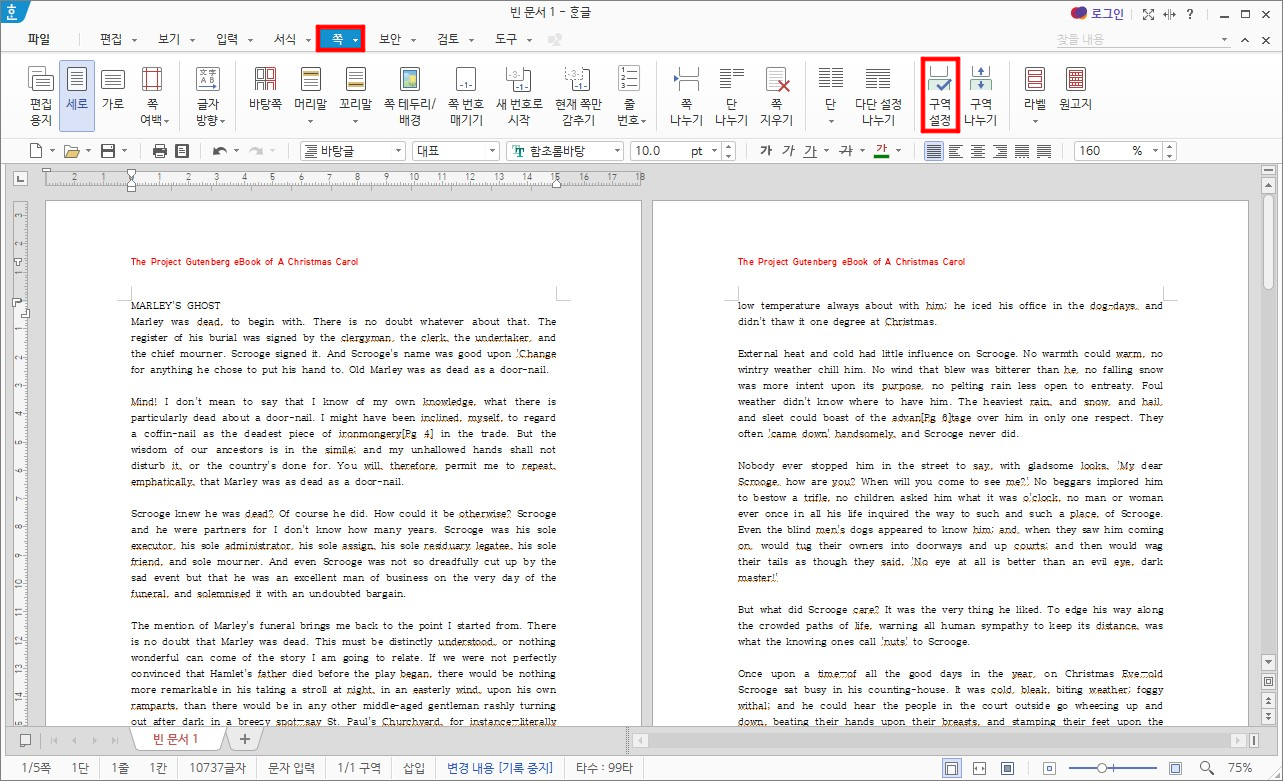
Task: Click the print preview icon
Action: 182,151
